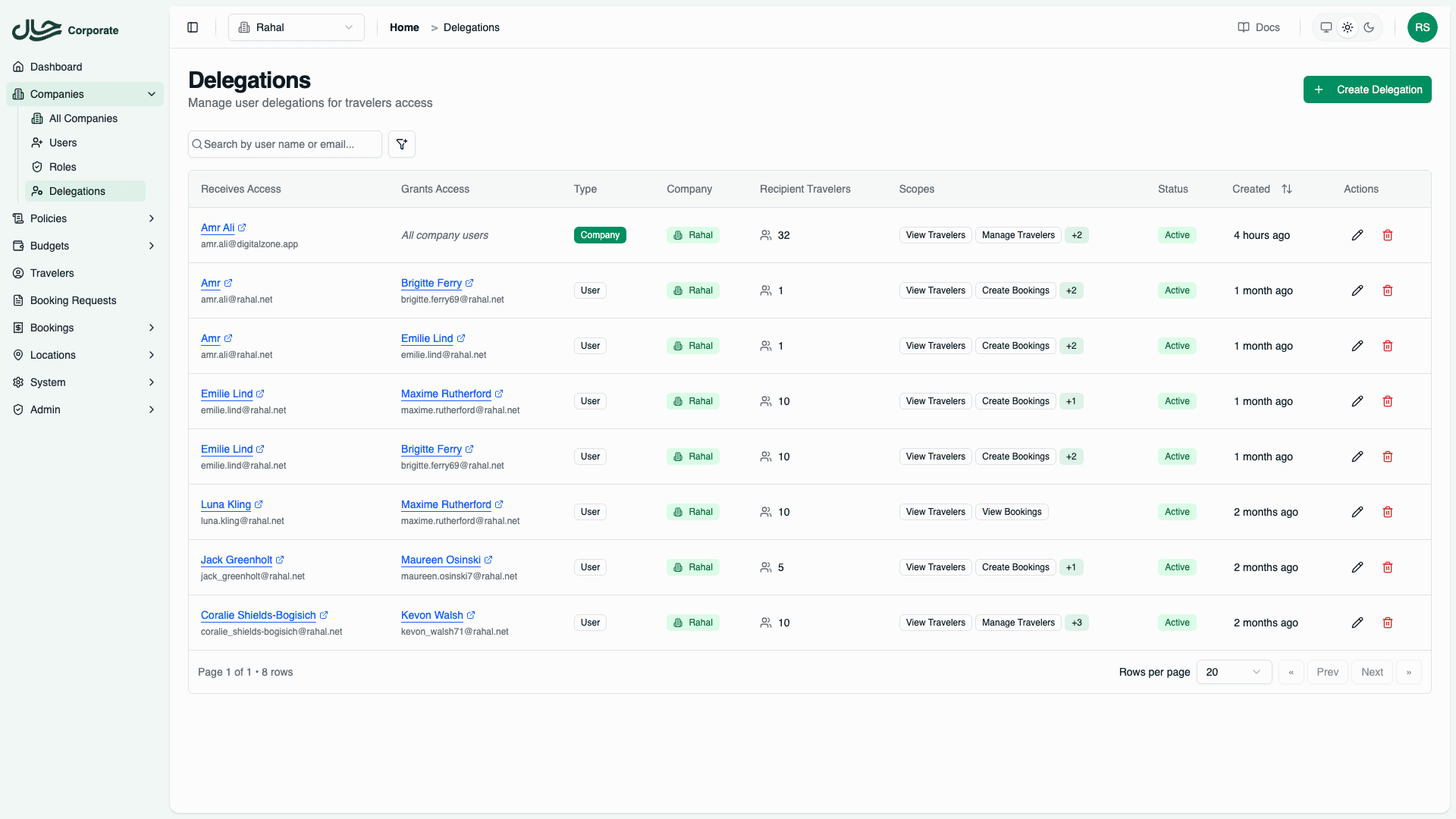Switch to light mode sun icon
This screenshot has width=1456, height=819.
pos(1348,27)
